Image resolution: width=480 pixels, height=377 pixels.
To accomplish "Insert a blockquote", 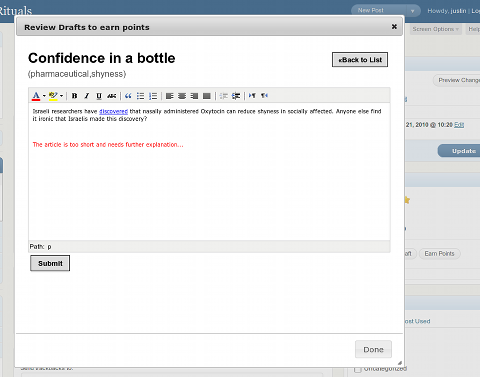I will 128,96.
